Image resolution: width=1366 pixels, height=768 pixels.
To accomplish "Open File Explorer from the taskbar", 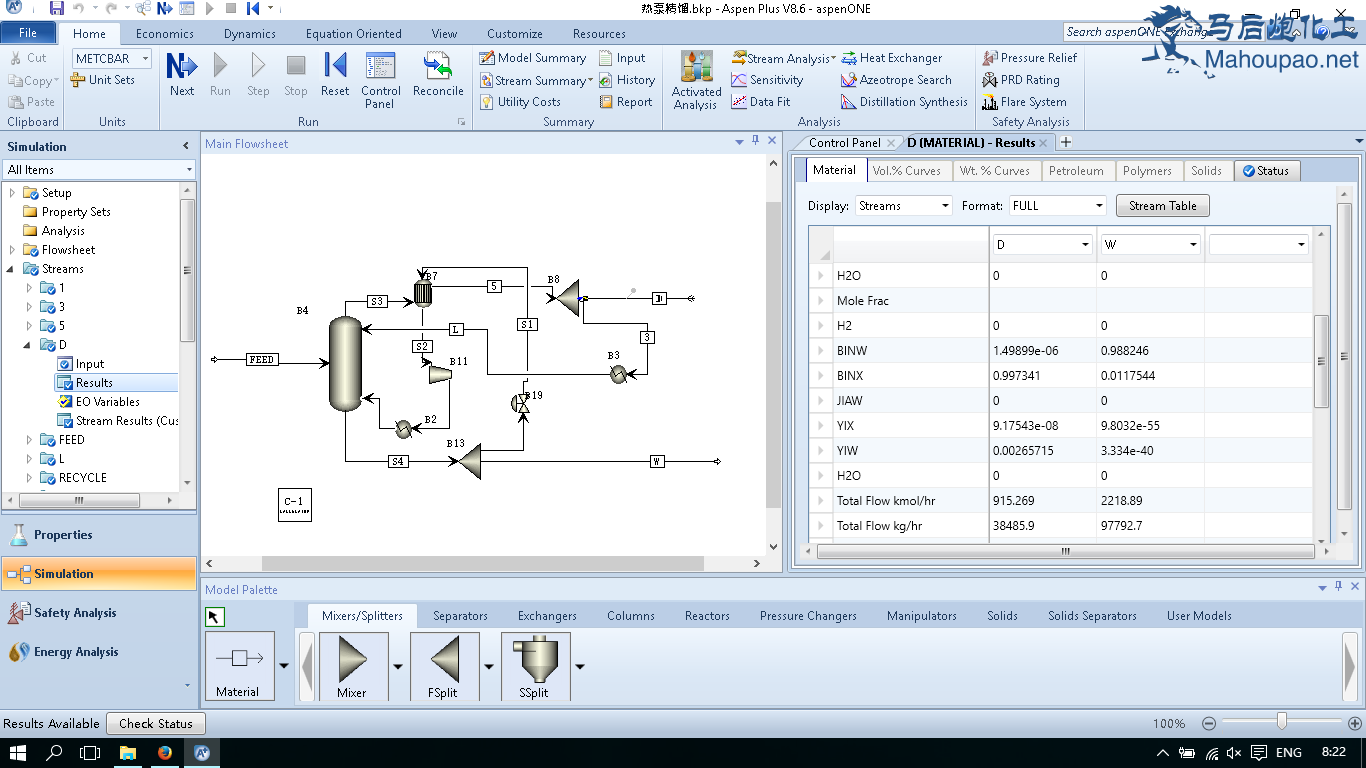I will click(128, 753).
